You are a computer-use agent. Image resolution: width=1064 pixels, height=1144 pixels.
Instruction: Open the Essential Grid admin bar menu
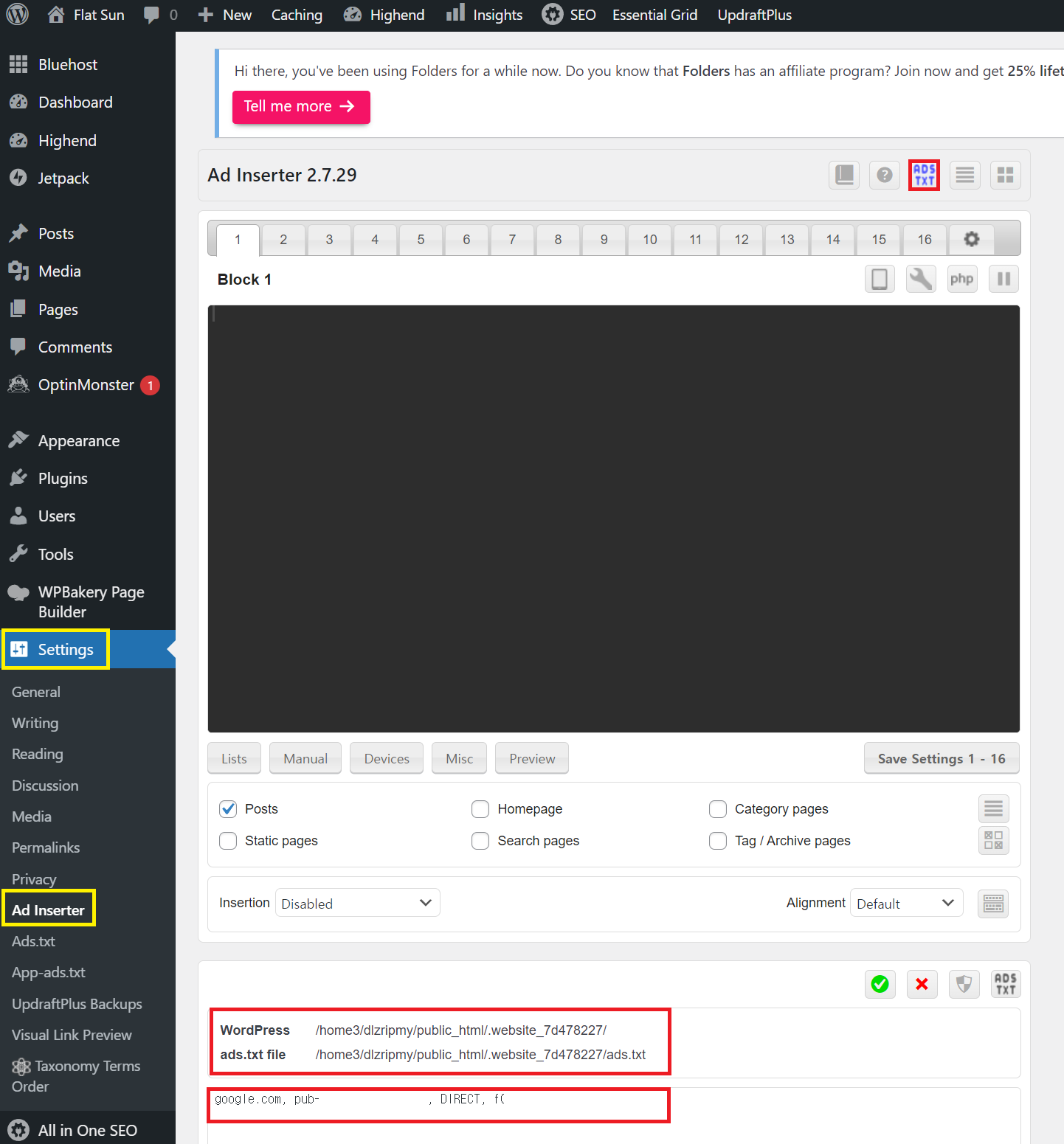tap(655, 15)
